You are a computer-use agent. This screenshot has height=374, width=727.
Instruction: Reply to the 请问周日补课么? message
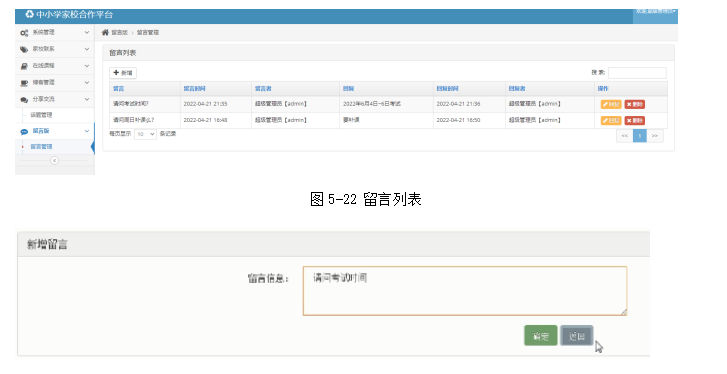click(611, 120)
